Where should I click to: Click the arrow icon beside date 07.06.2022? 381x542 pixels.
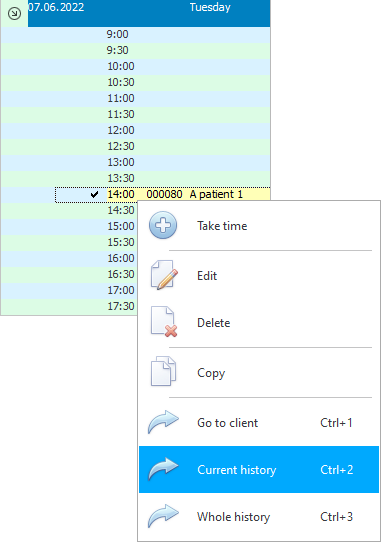(x=14, y=13)
